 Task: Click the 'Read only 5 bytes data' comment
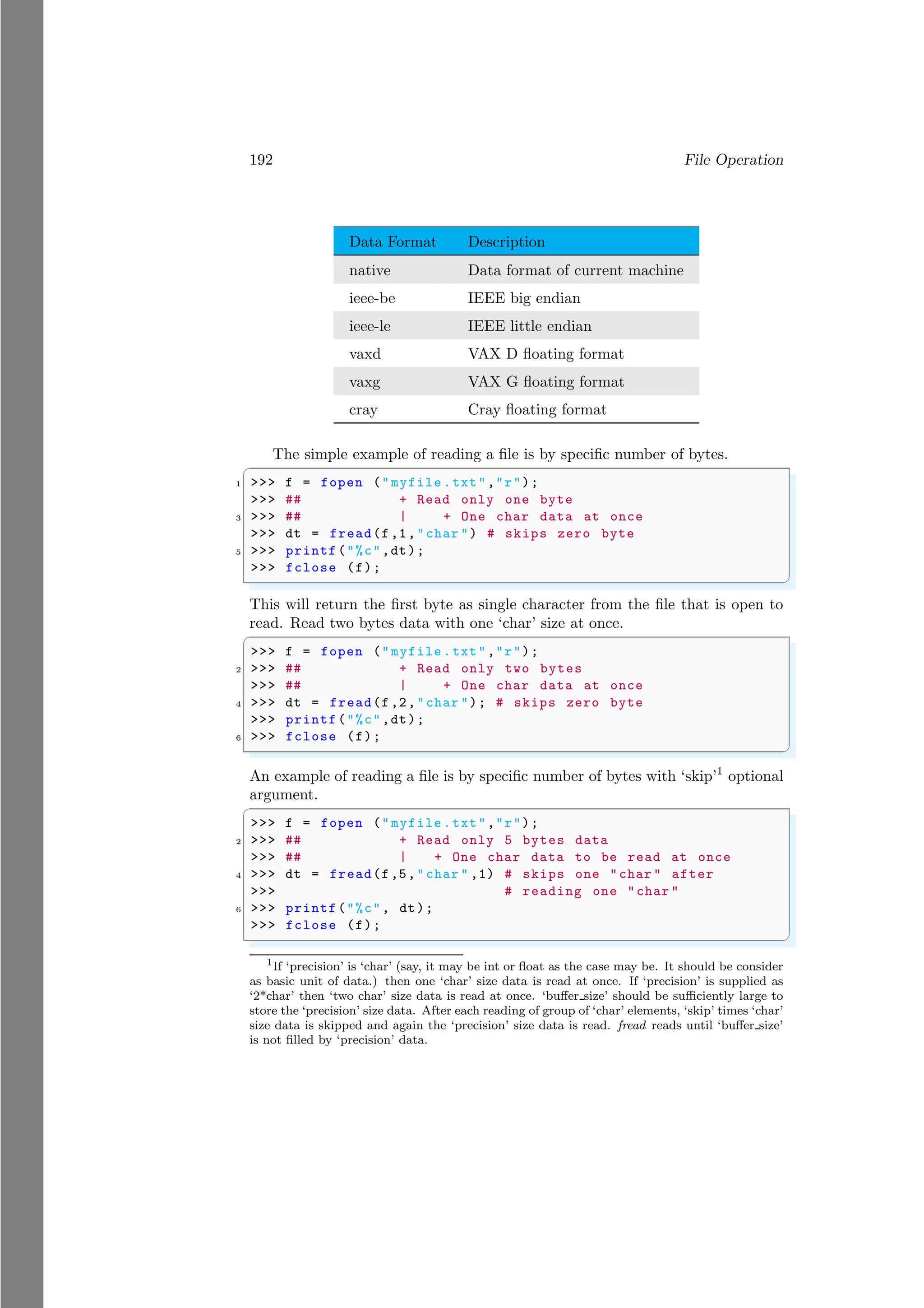pyautogui.click(x=503, y=840)
